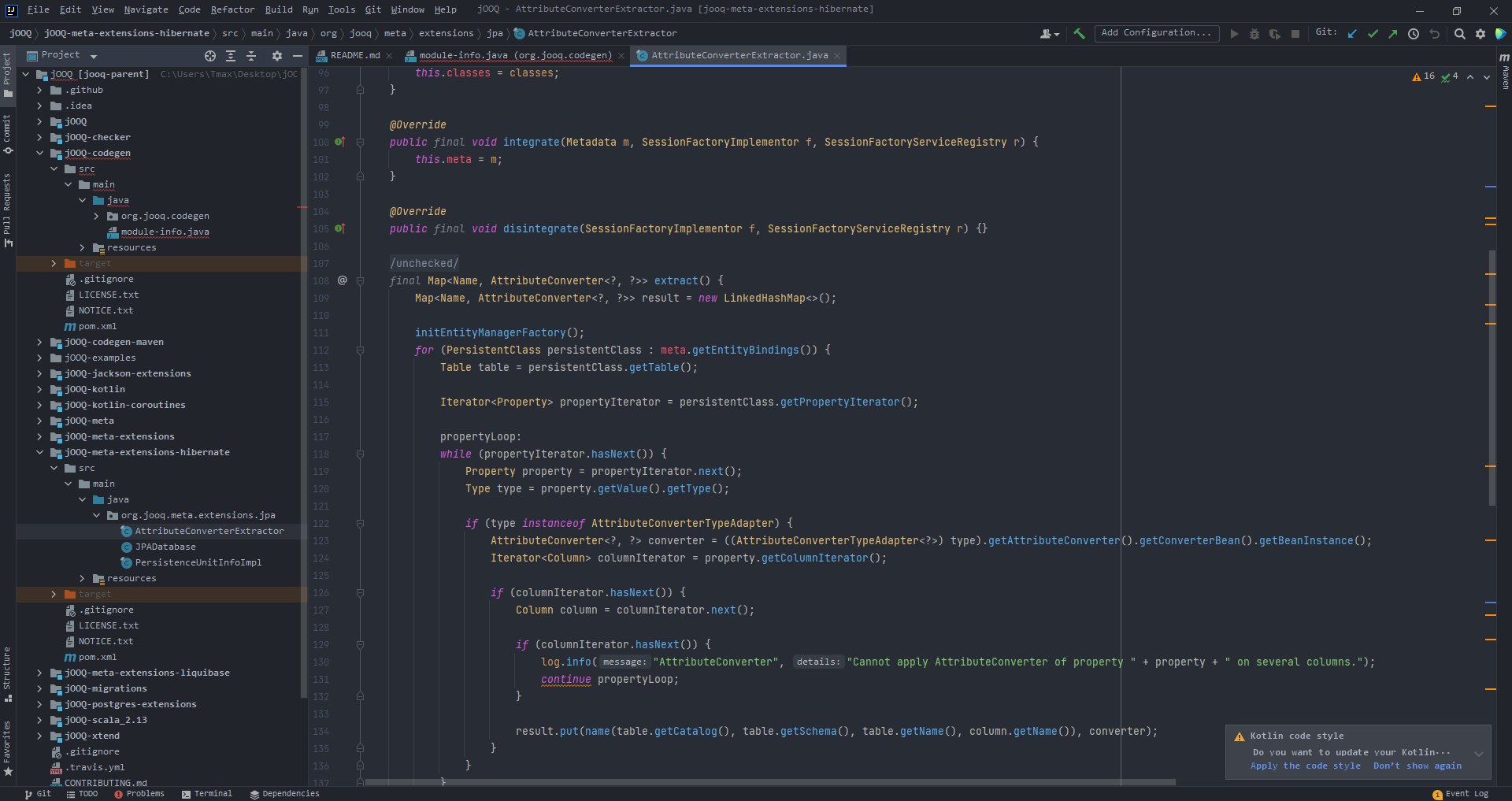Click Collapse All in Project panel
Image resolution: width=1512 pixels, height=801 pixels.
click(x=251, y=56)
